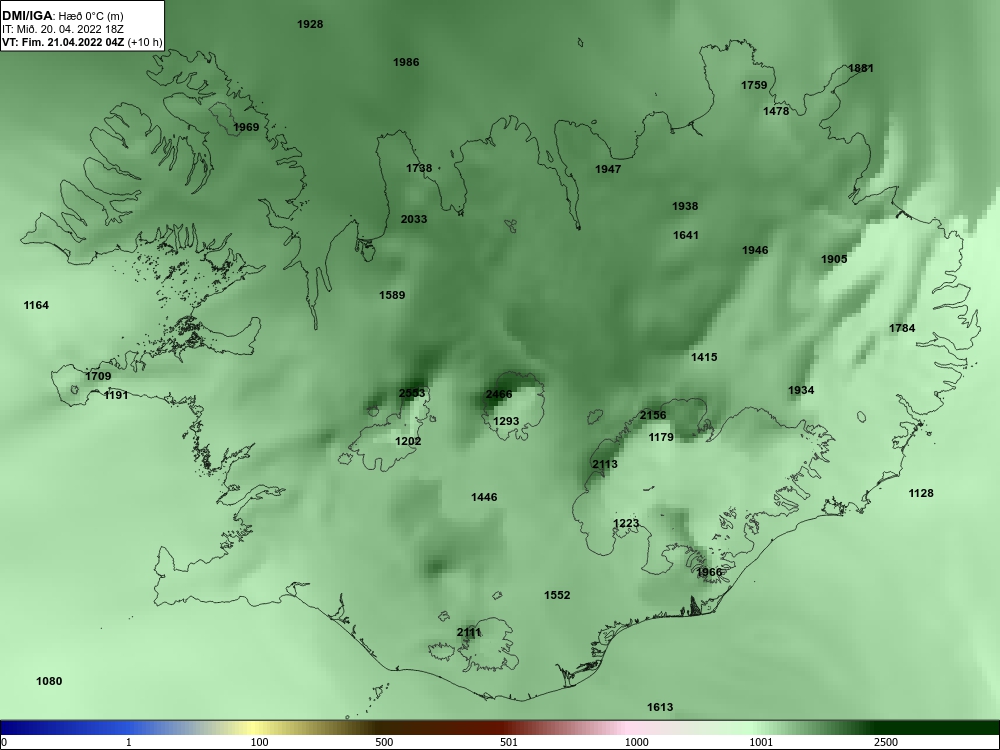Image resolution: width=1000 pixels, height=750 pixels.
Task: Click the VT: Fim. 21.04.2022 04Z line
Action: (x=82, y=43)
